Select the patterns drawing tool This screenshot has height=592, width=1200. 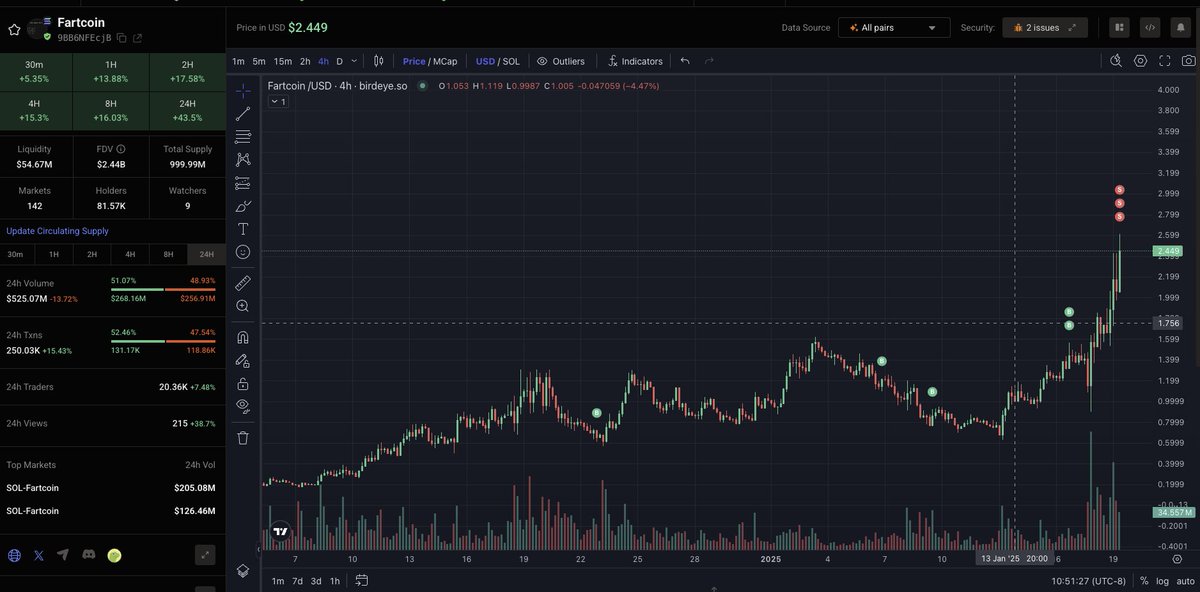click(x=243, y=159)
